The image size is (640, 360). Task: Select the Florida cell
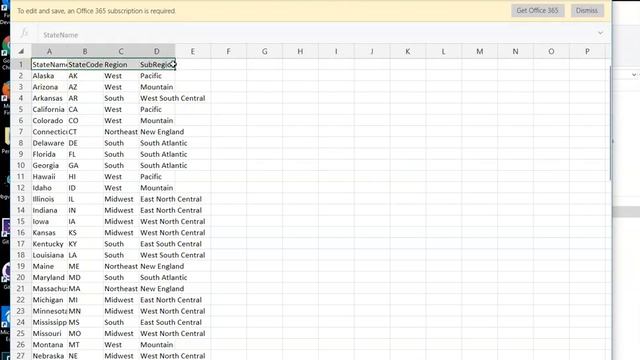pyautogui.click(x=49, y=154)
